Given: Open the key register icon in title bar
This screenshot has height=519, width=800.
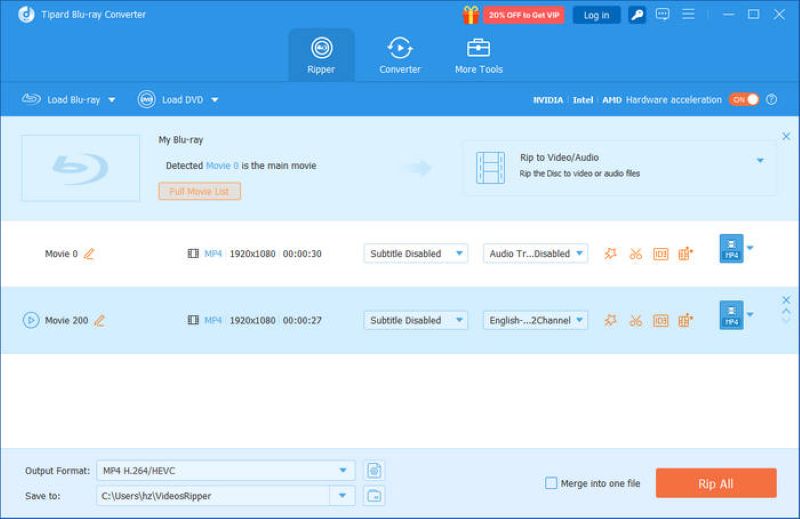Looking at the screenshot, I should (x=637, y=15).
